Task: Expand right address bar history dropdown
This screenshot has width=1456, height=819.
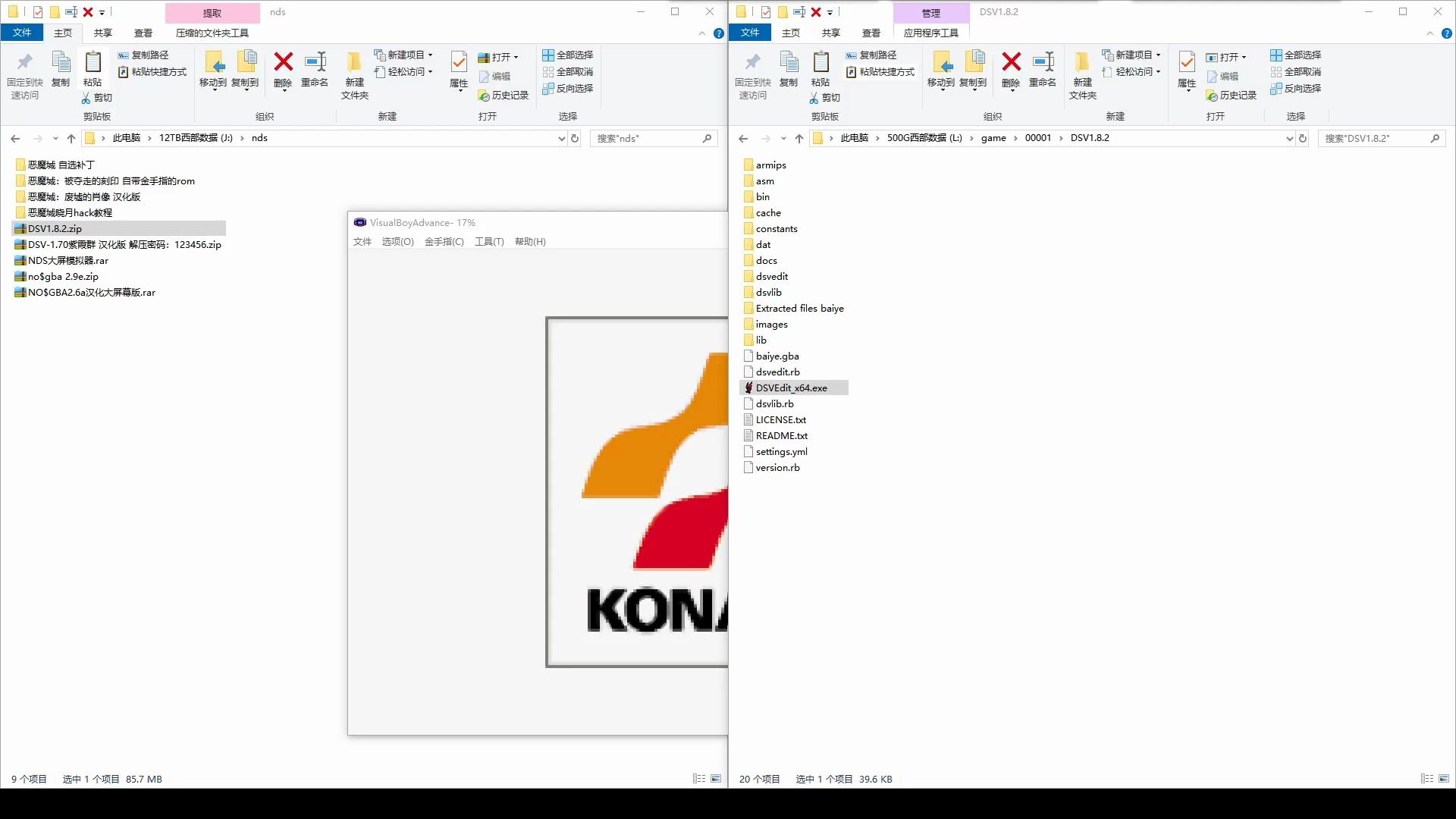Action: (x=1289, y=138)
